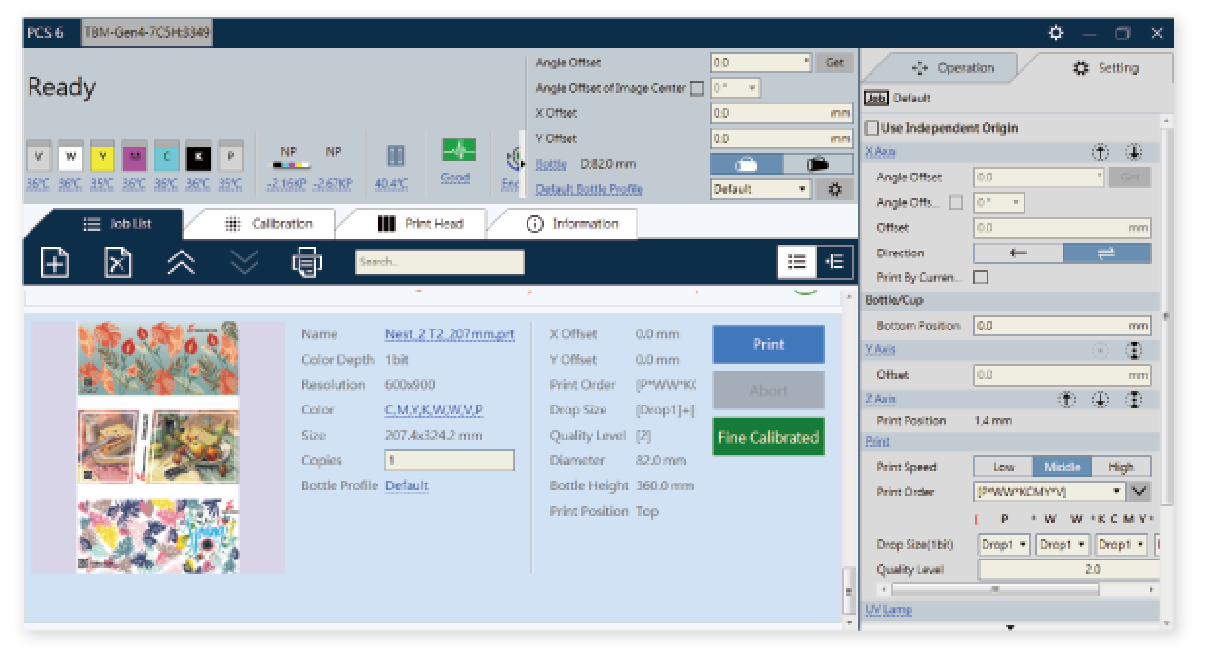The image size is (1206, 661).
Task: Expand the first Drop Size dropdown
Action: click(1004, 545)
